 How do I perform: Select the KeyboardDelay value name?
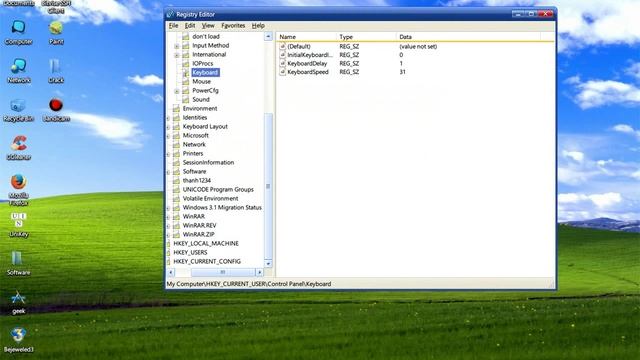tap(307, 63)
